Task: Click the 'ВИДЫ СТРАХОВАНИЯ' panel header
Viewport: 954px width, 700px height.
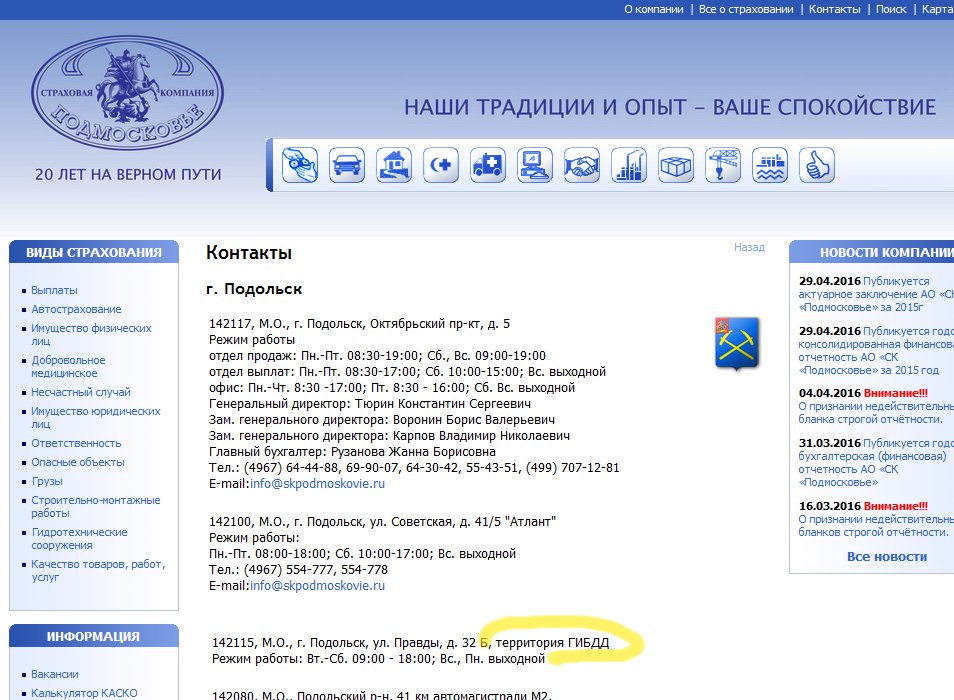Action: (x=94, y=252)
